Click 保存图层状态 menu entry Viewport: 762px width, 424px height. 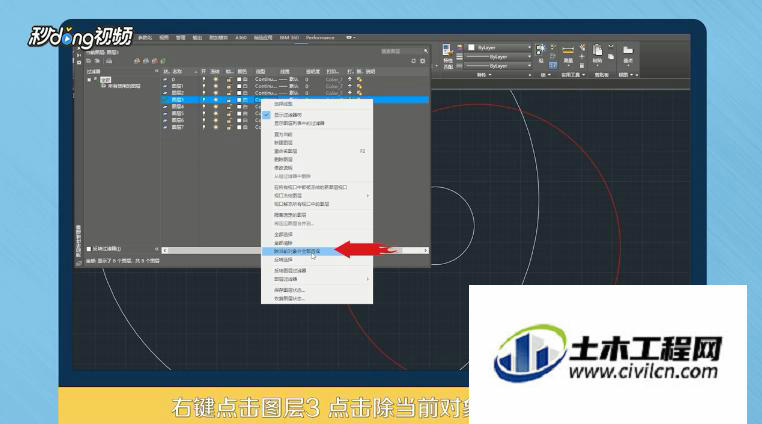tap(289, 290)
